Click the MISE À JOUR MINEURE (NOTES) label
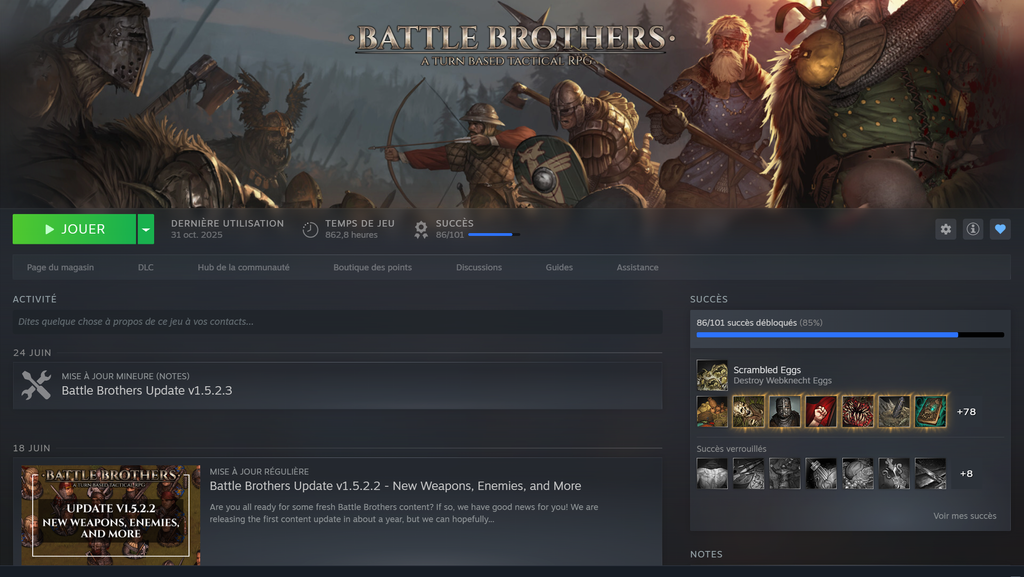This screenshot has width=1024, height=577. click(x=125, y=376)
